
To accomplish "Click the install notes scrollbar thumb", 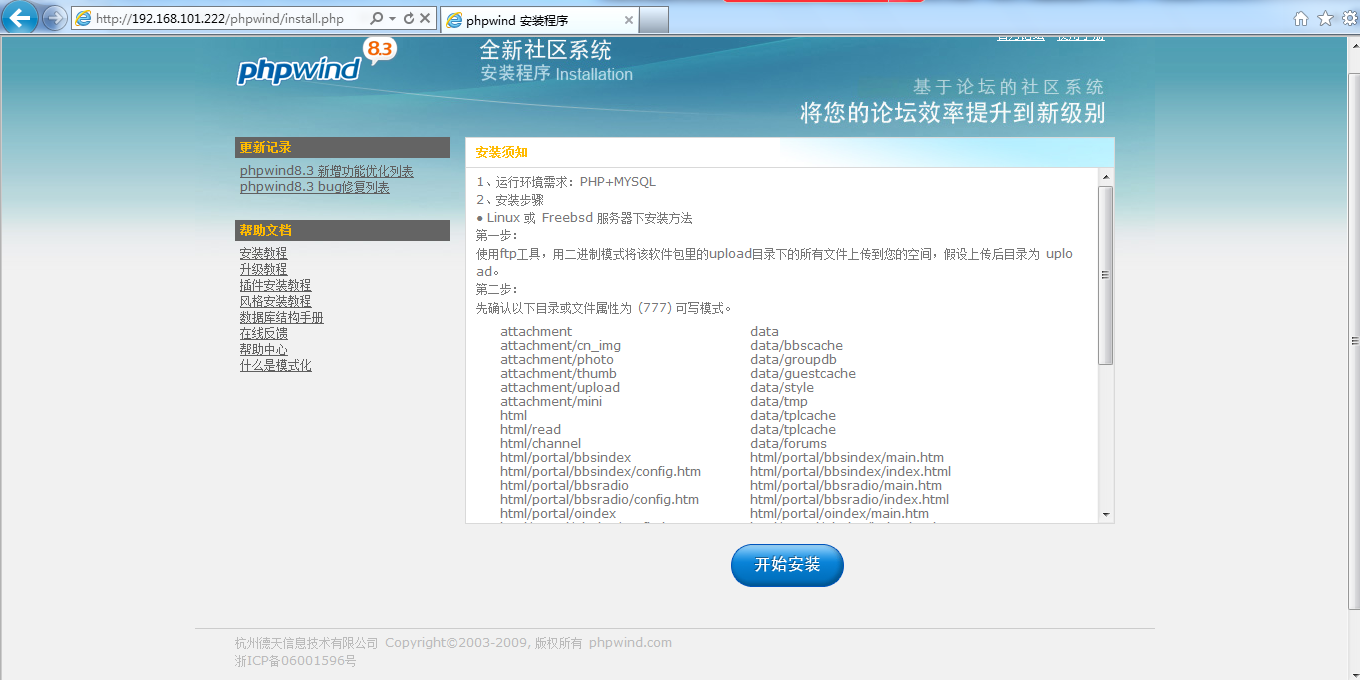I will point(1105,275).
